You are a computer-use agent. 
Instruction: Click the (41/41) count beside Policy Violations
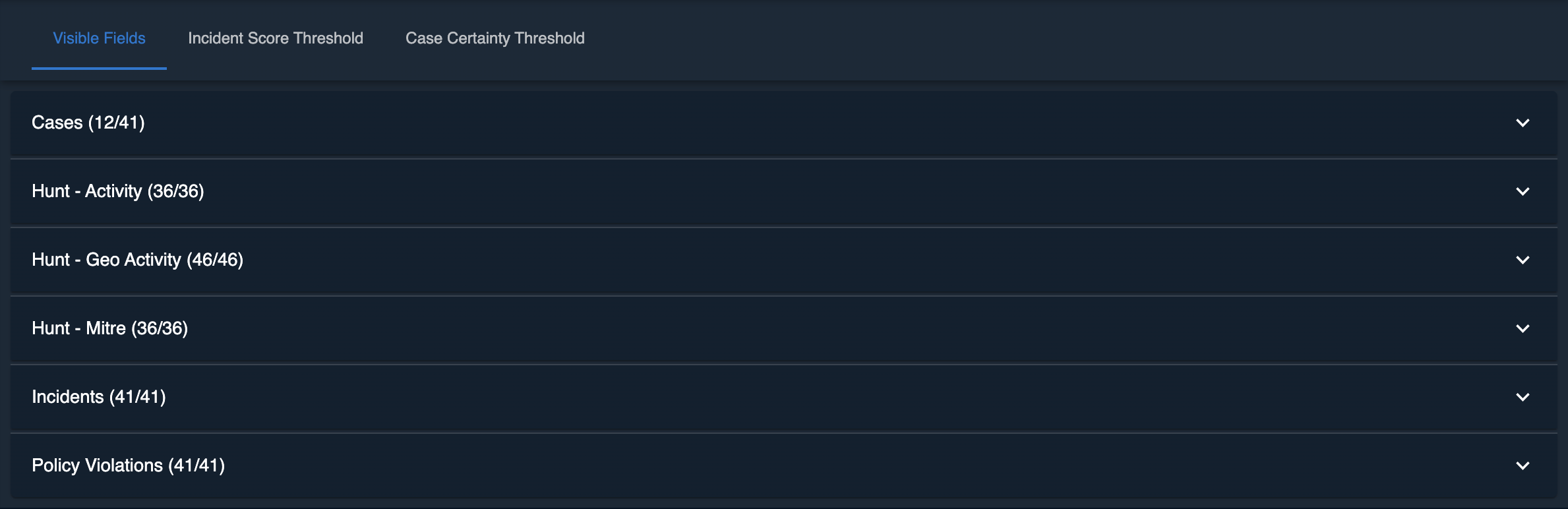[x=196, y=465]
